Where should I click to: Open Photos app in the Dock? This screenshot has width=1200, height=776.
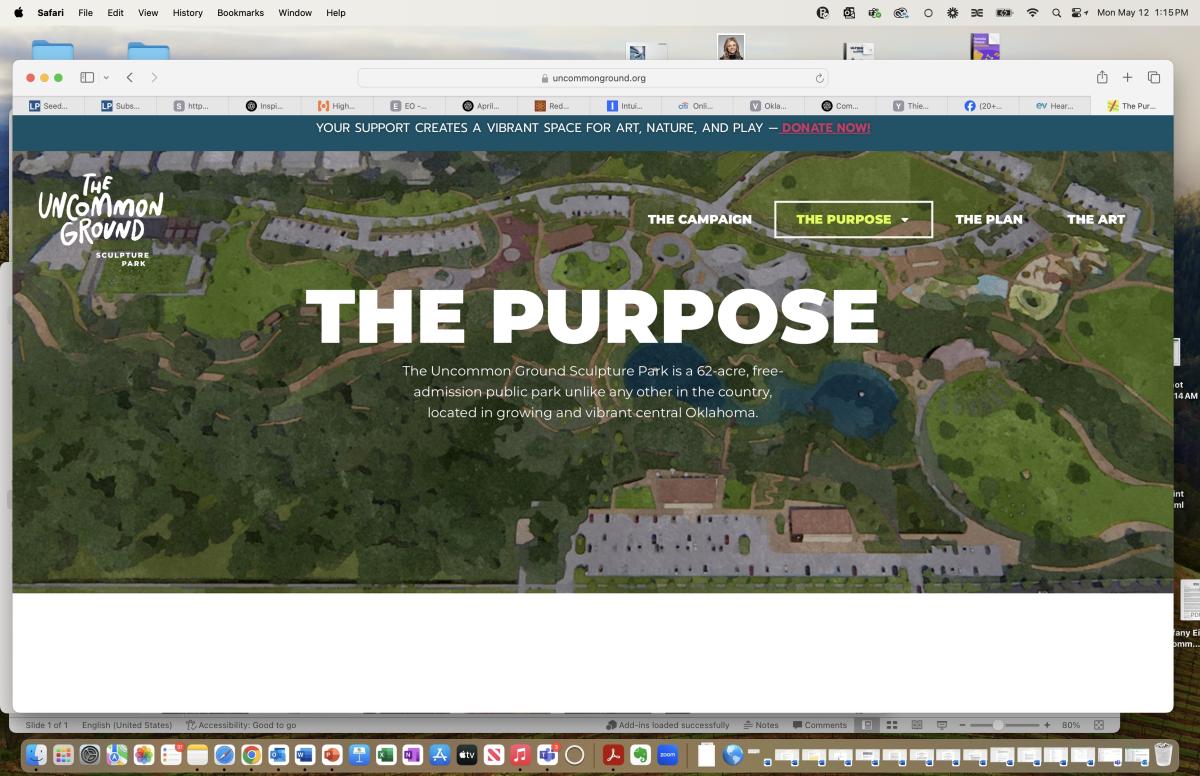144,755
